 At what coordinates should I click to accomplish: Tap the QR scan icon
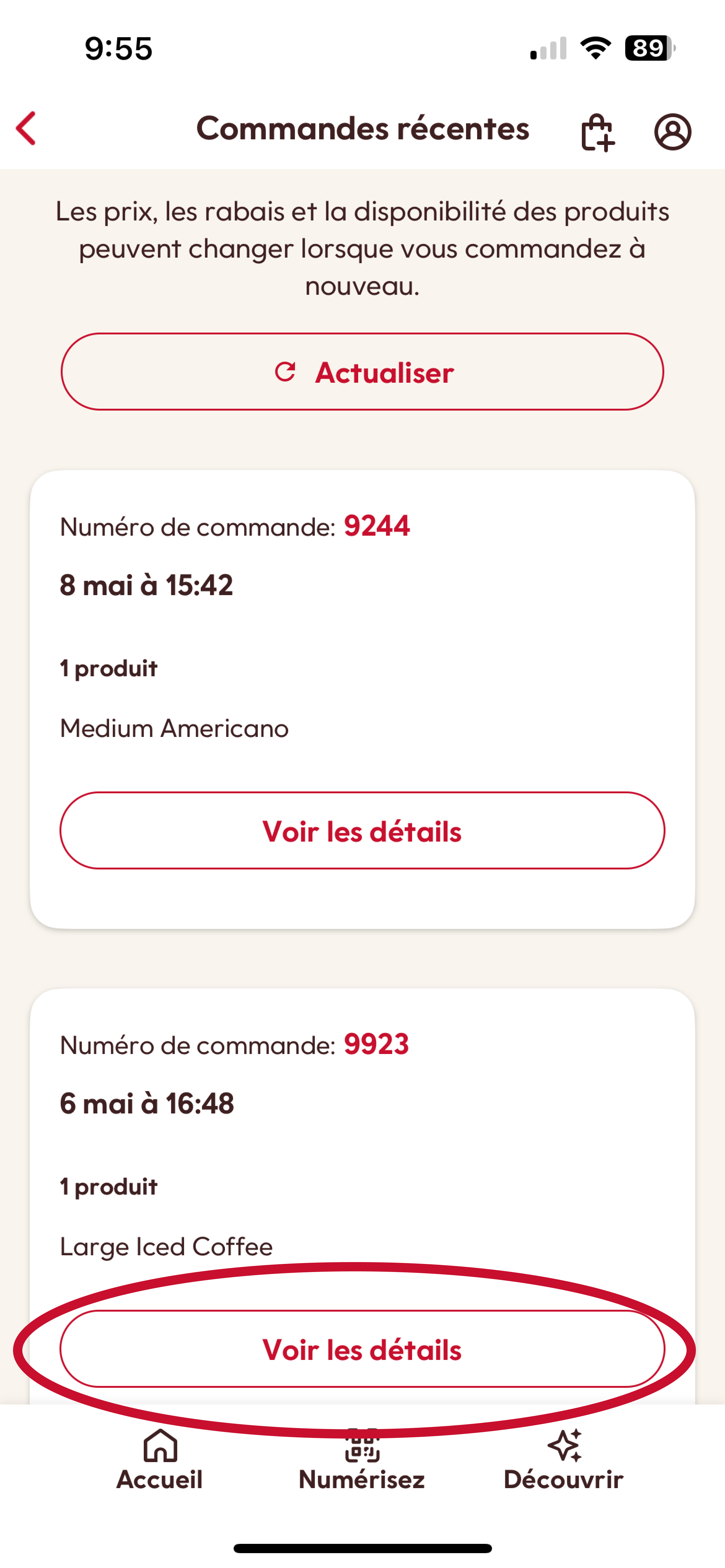362,1446
